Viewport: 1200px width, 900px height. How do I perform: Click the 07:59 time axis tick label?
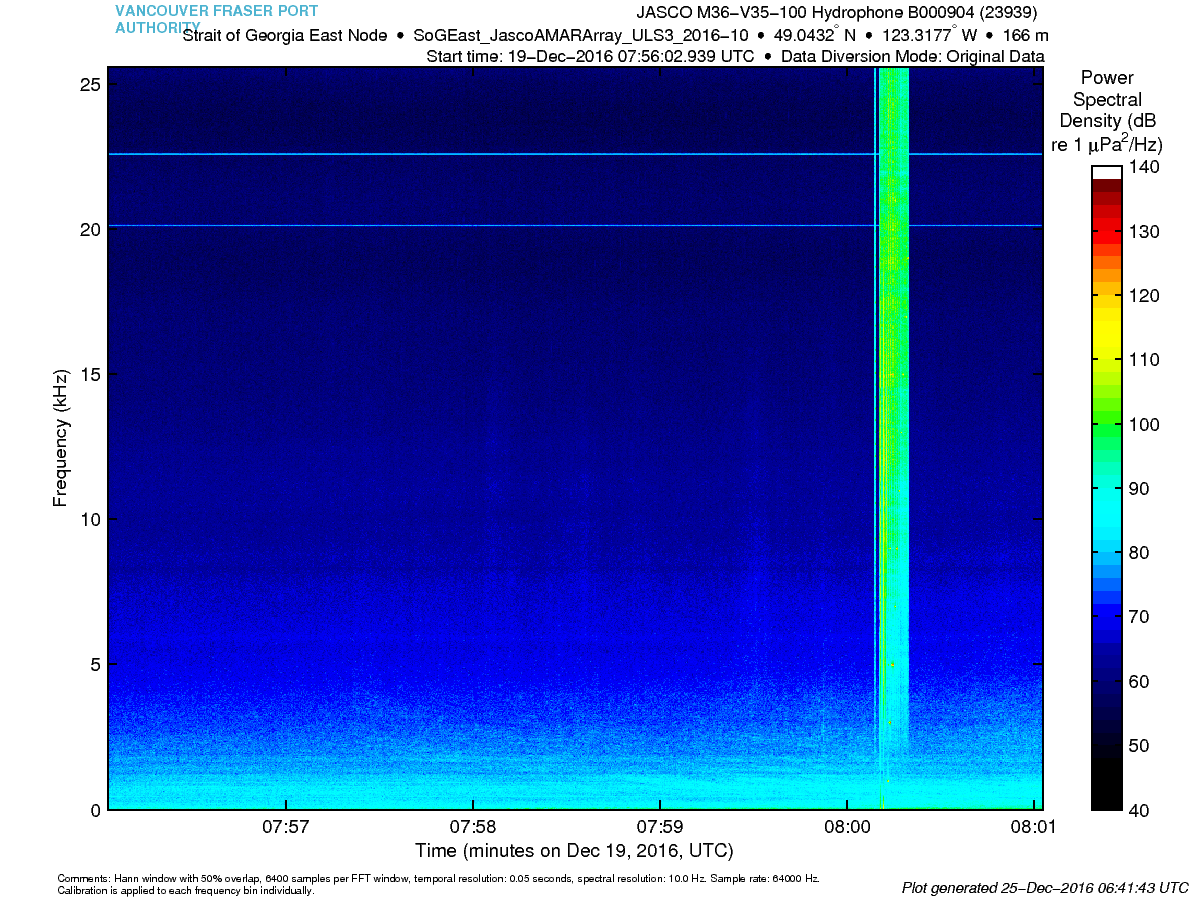click(x=660, y=828)
